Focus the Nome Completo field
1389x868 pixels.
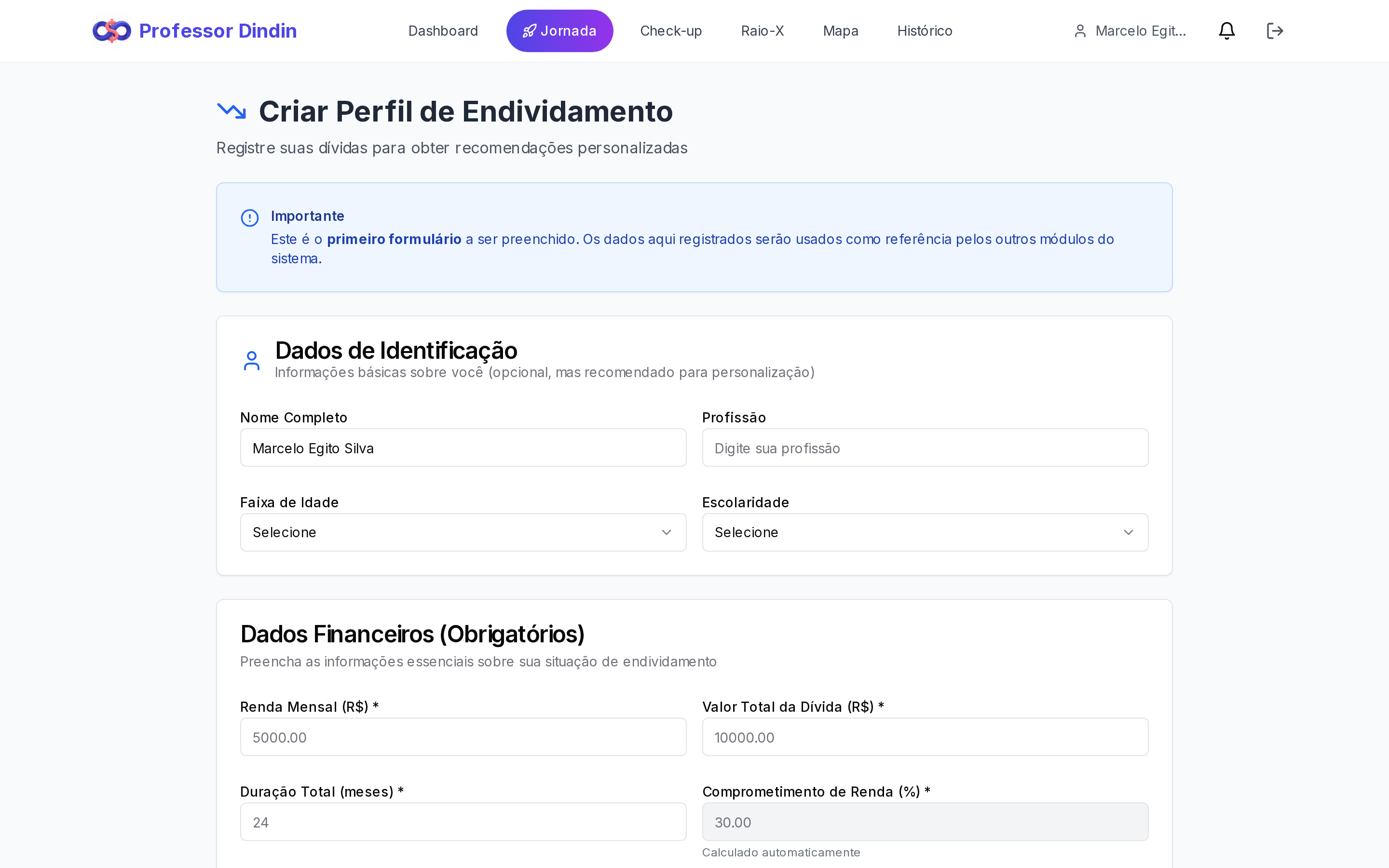pos(463,448)
